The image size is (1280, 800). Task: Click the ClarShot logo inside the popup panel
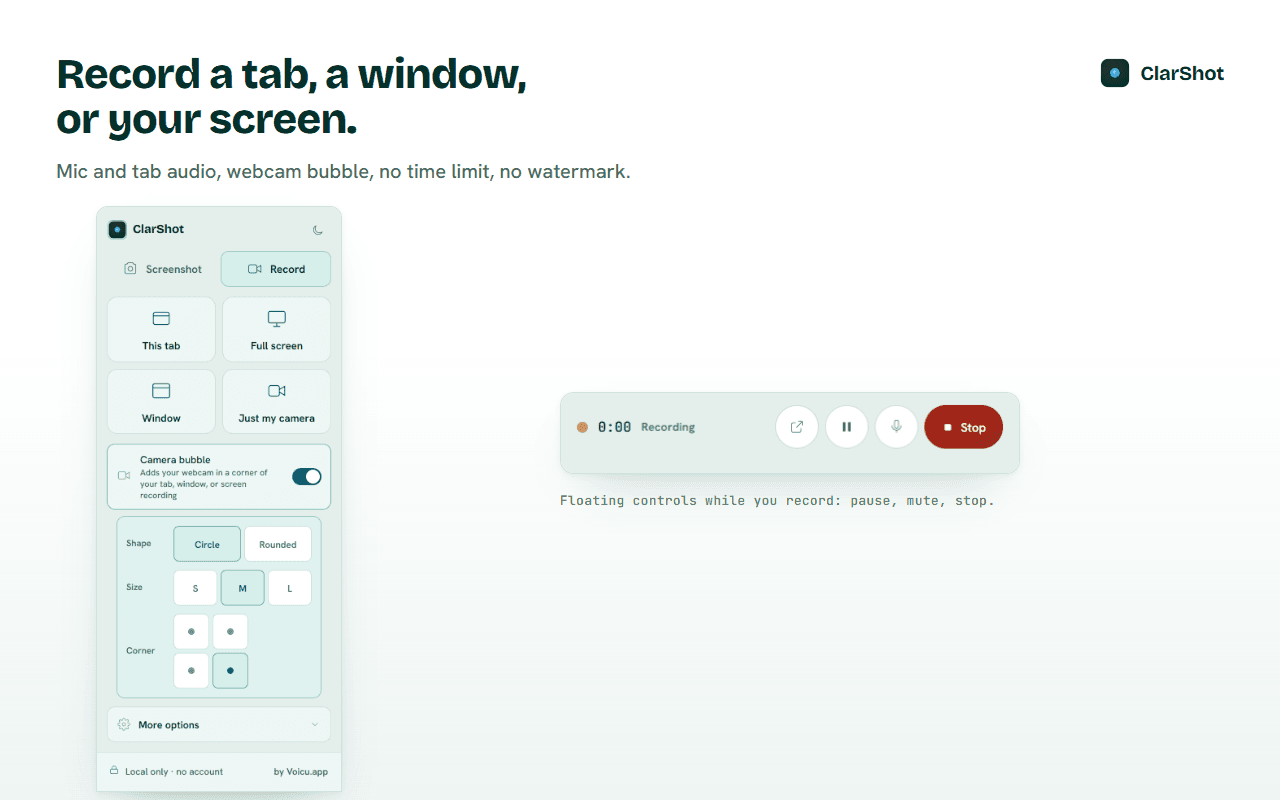pyautogui.click(x=117, y=229)
